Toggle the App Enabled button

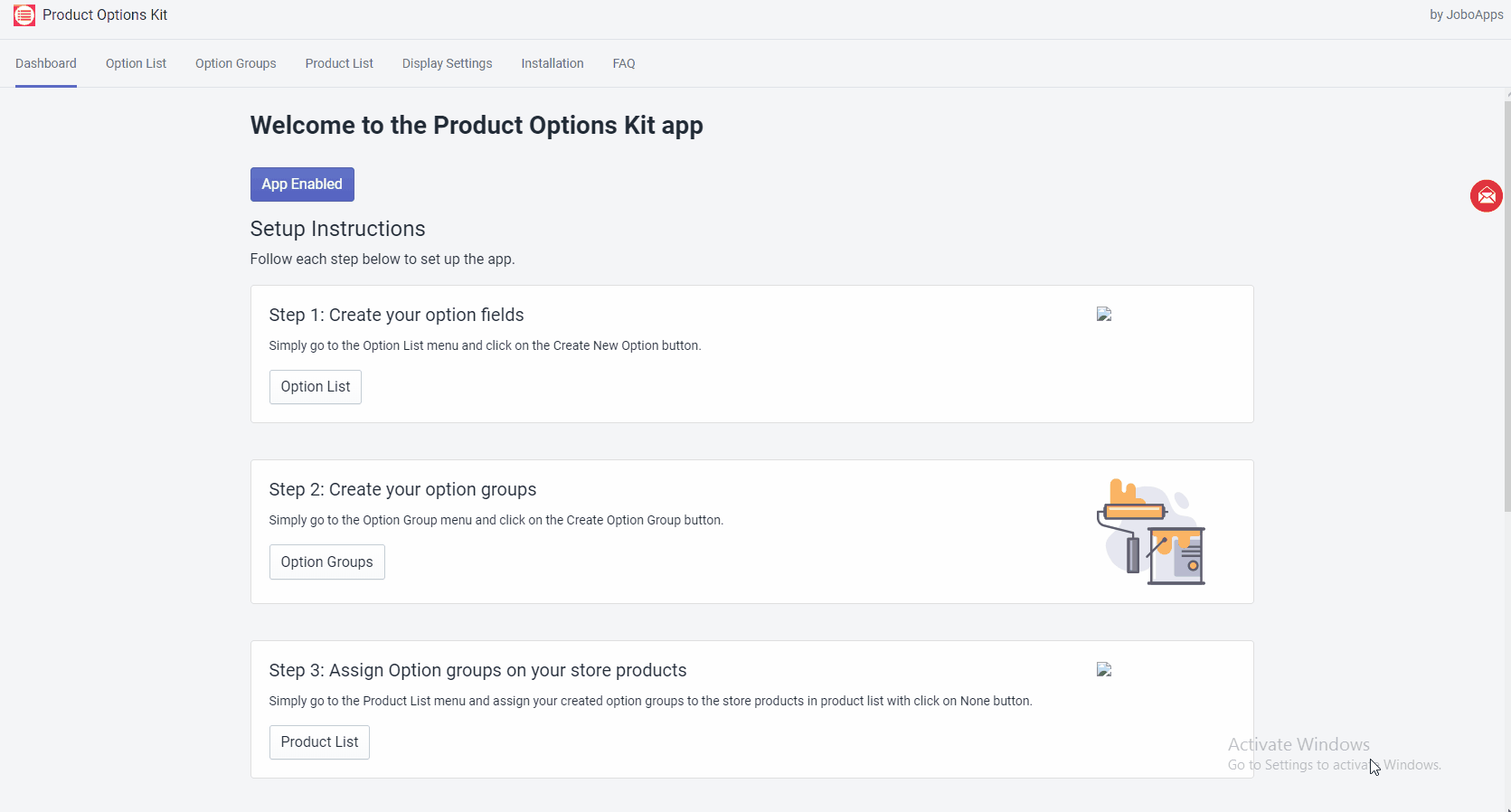point(302,184)
